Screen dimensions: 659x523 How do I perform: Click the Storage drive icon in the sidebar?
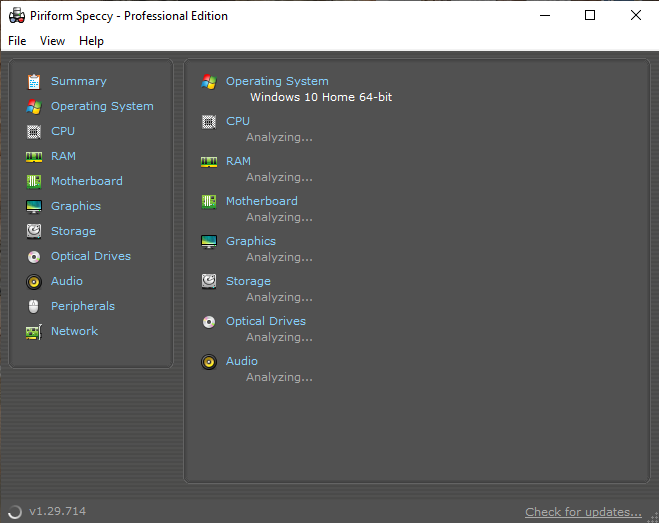(x=34, y=231)
